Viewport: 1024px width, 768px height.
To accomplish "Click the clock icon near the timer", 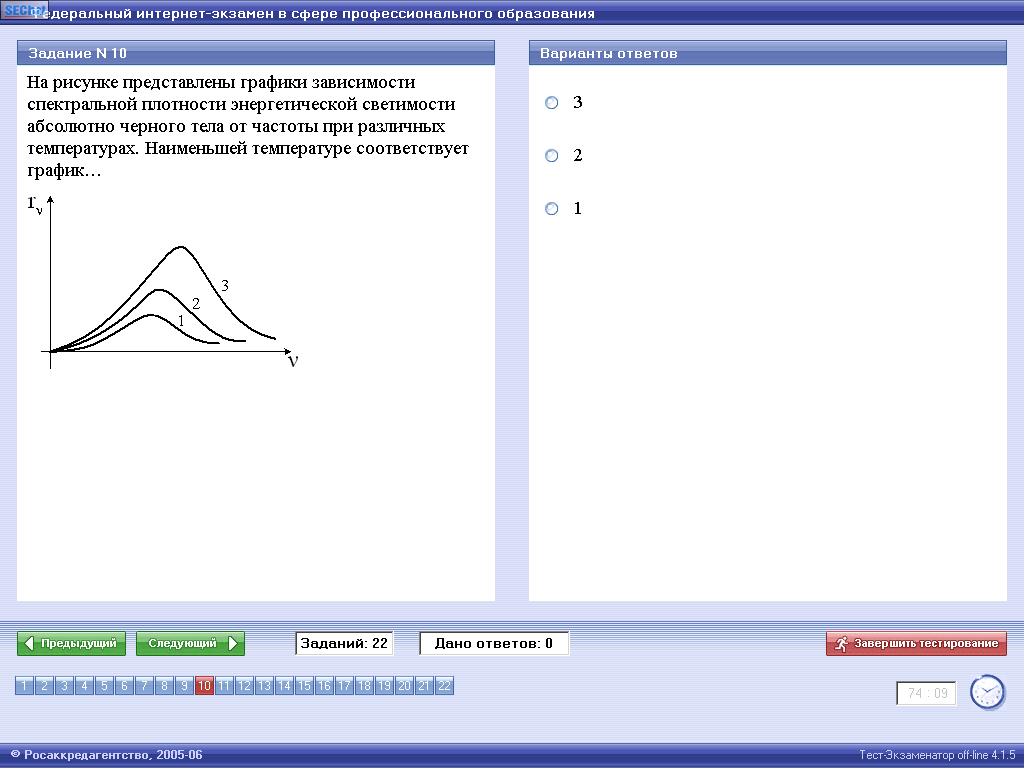I will pos(987,692).
